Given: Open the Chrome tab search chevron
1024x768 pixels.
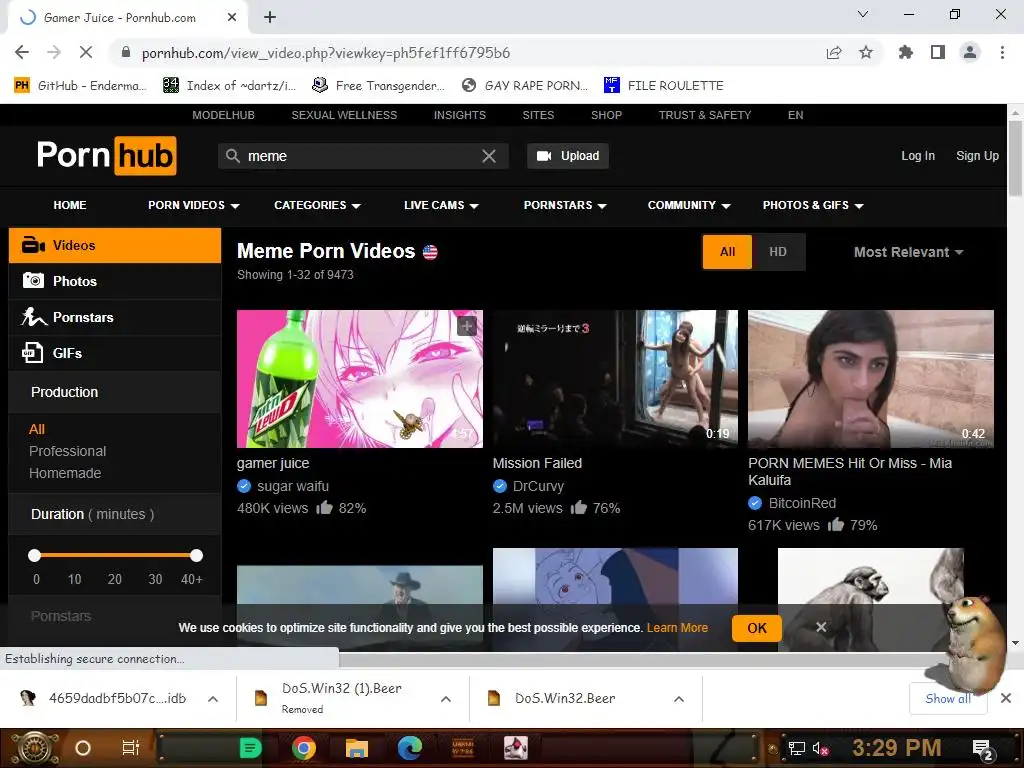Looking at the screenshot, I should click(x=863, y=14).
